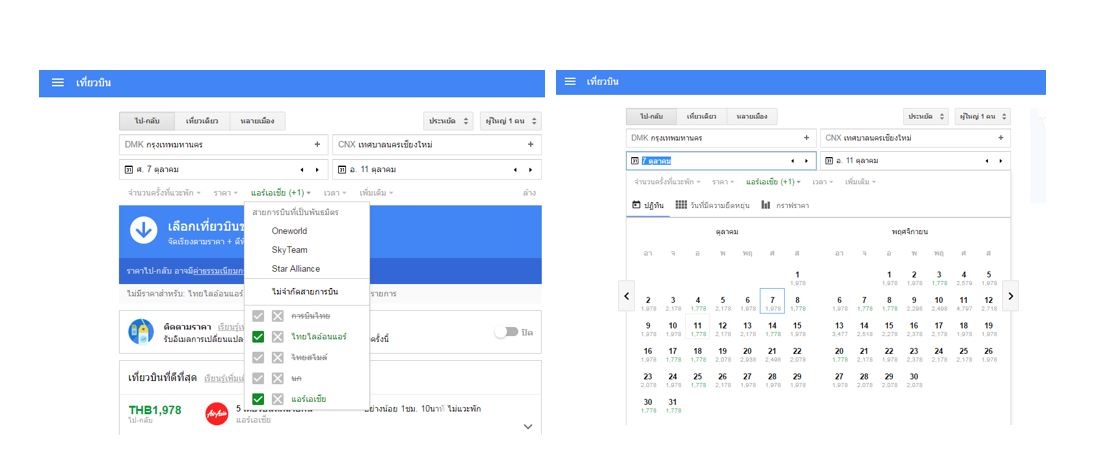Select เที่ยวเดียว one-way trip button
This screenshot has height=475, width=1103.
[x=203, y=121]
